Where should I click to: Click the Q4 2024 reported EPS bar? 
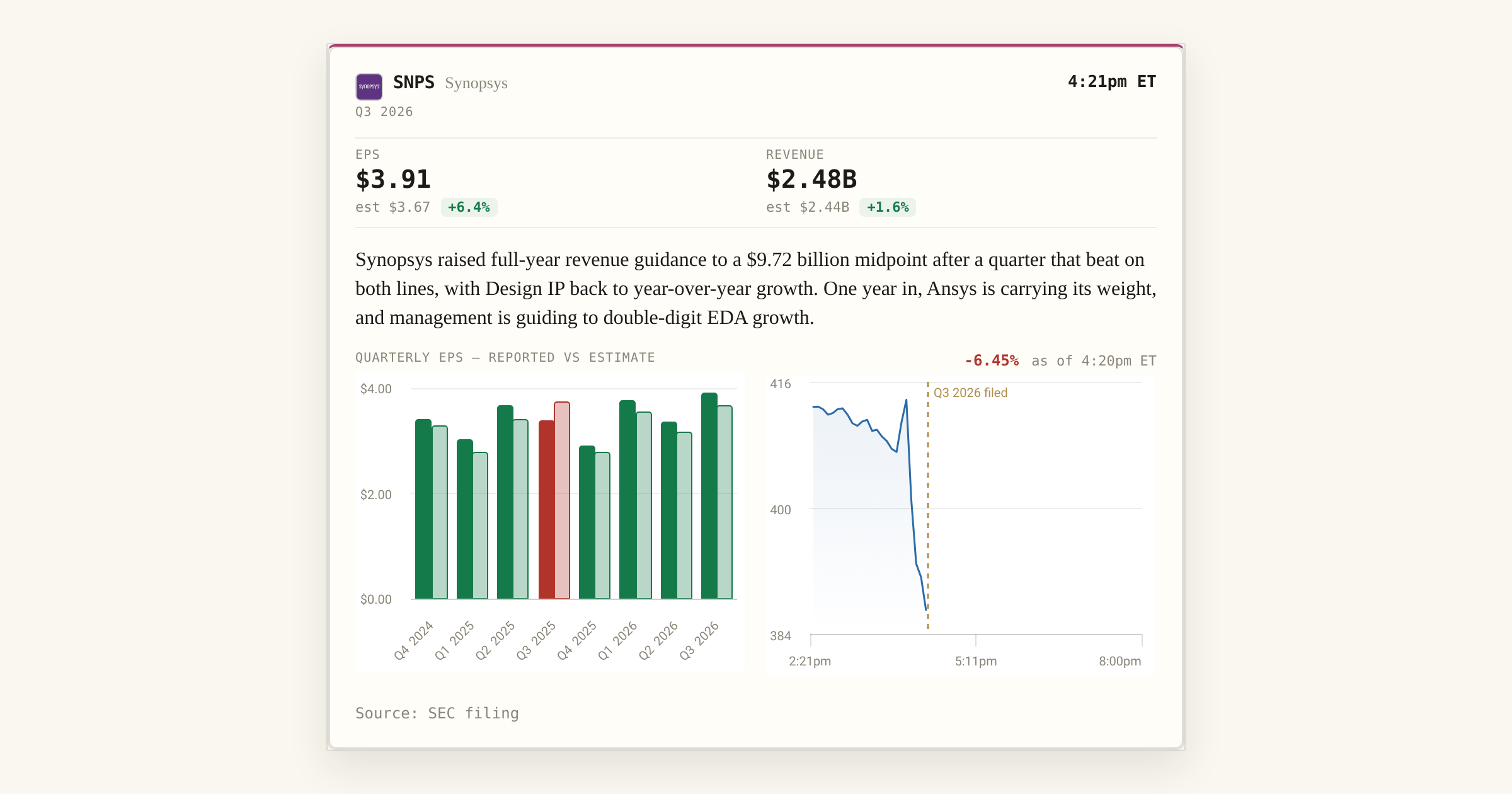click(423, 509)
